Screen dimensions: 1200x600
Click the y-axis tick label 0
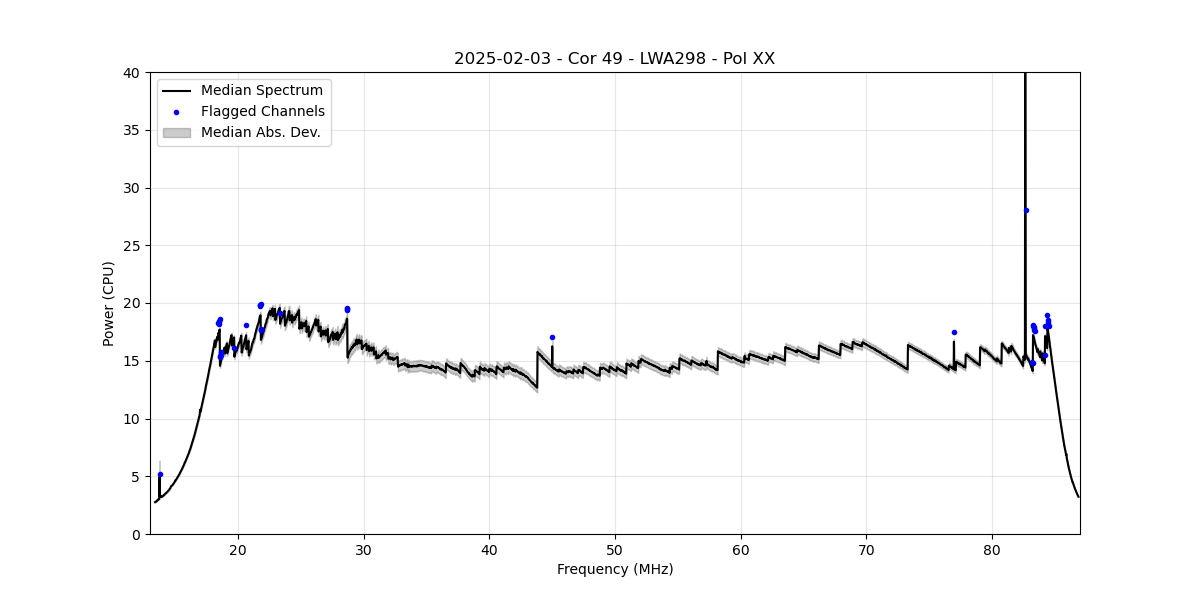coord(136,534)
